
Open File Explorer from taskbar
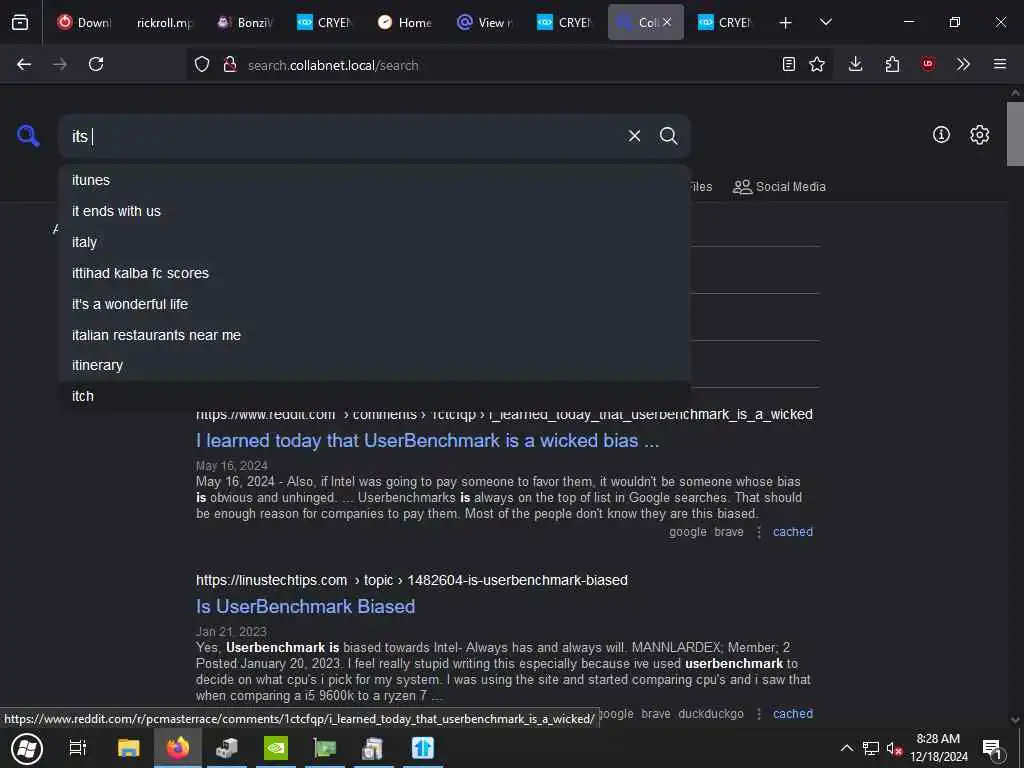tap(128, 748)
